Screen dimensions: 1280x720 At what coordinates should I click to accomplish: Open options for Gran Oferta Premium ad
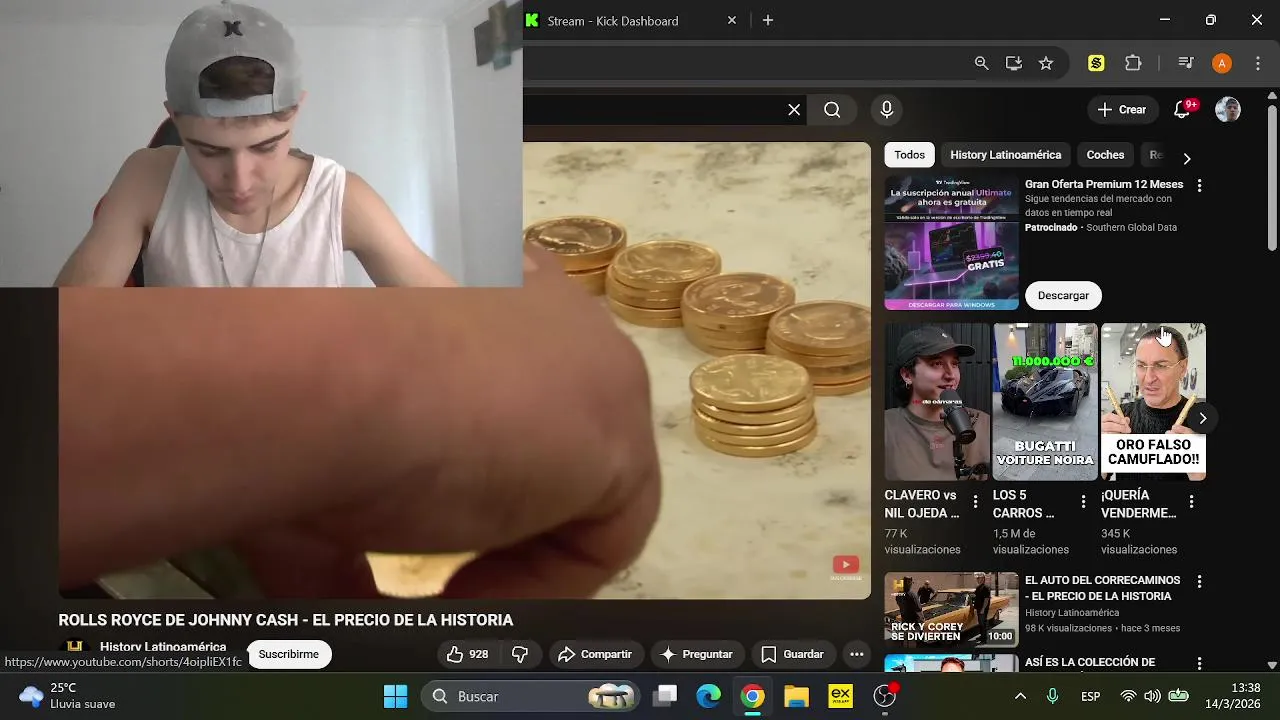(x=1199, y=185)
